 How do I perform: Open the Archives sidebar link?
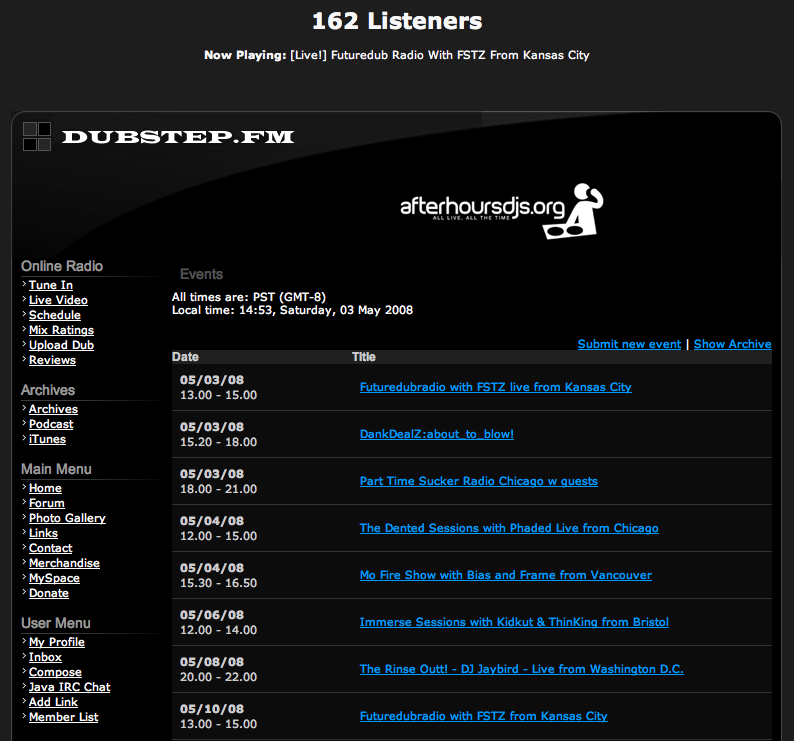coord(53,409)
